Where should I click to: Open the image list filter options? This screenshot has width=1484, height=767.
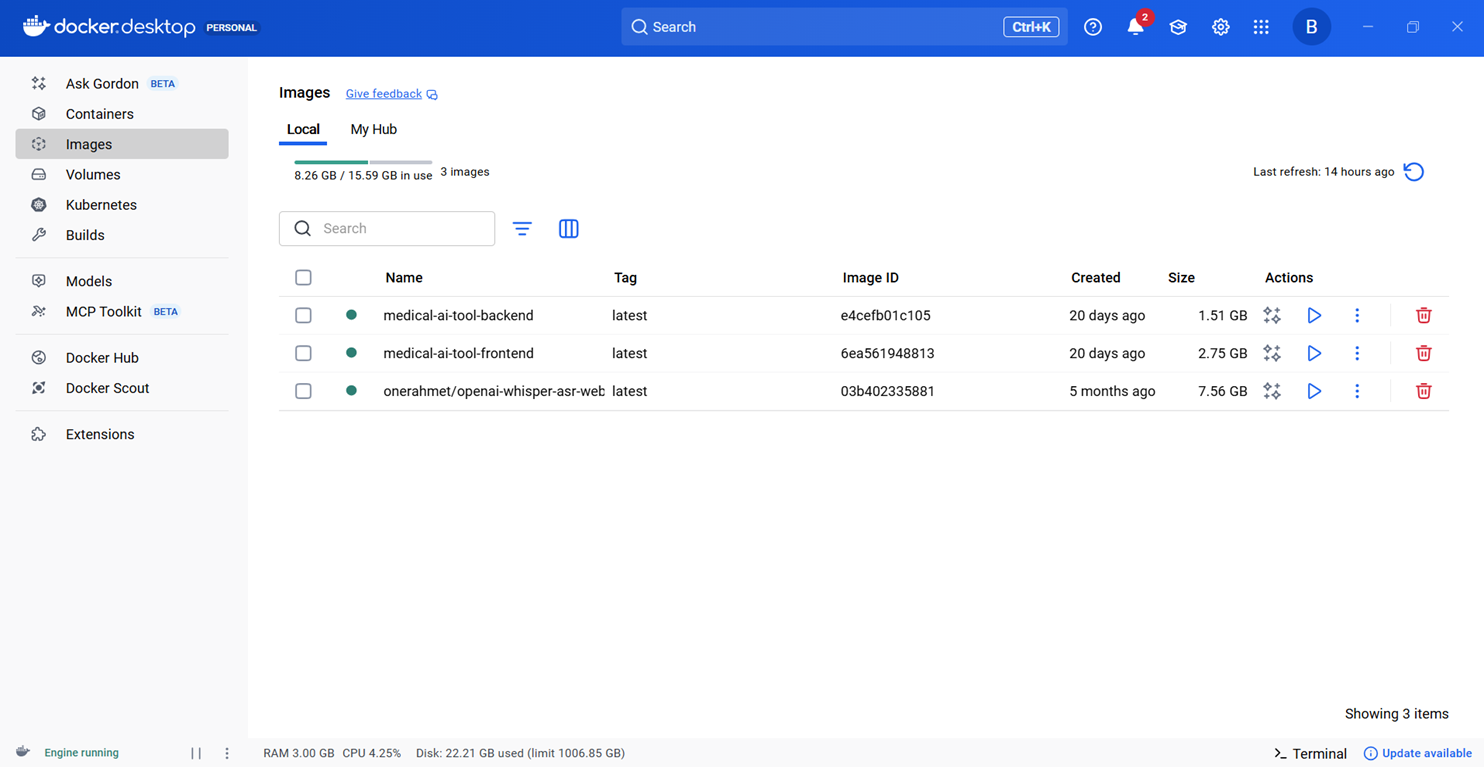pyautogui.click(x=522, y=228)
